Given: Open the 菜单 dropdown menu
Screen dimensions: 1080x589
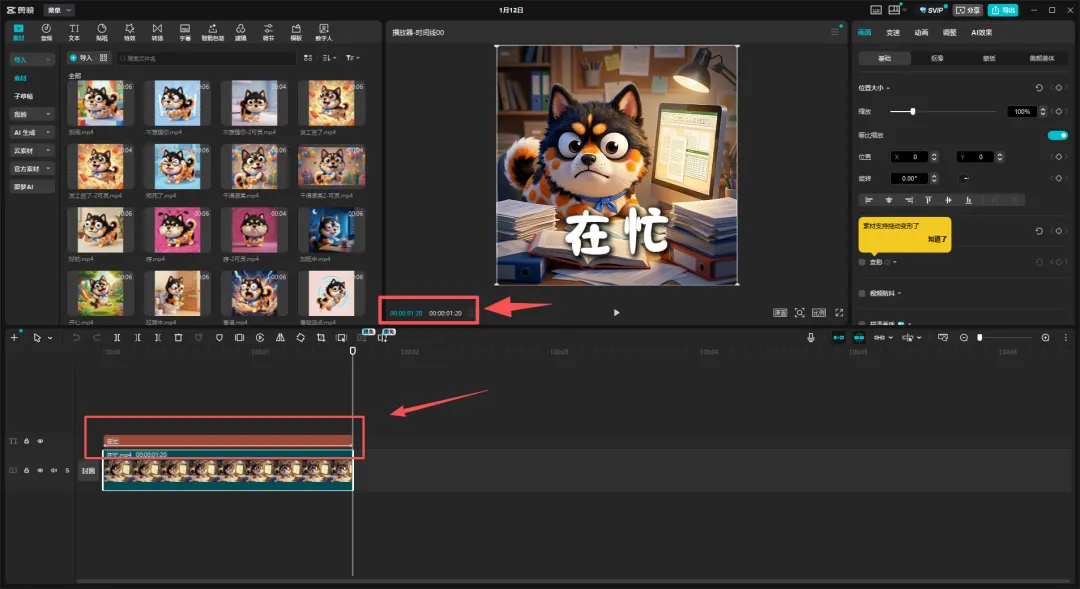Looking at the screenshot, I should pos(59,10).
